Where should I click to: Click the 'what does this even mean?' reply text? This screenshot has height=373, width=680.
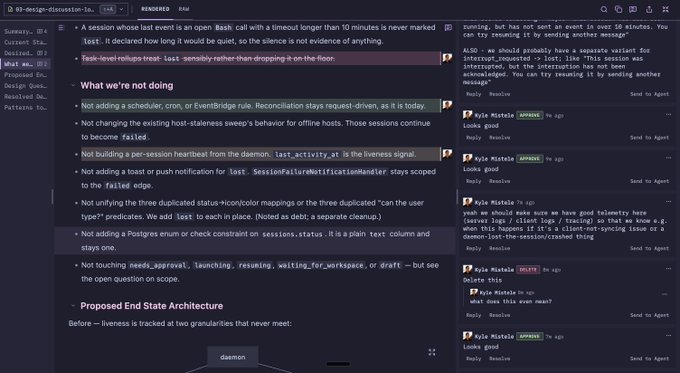511,301
